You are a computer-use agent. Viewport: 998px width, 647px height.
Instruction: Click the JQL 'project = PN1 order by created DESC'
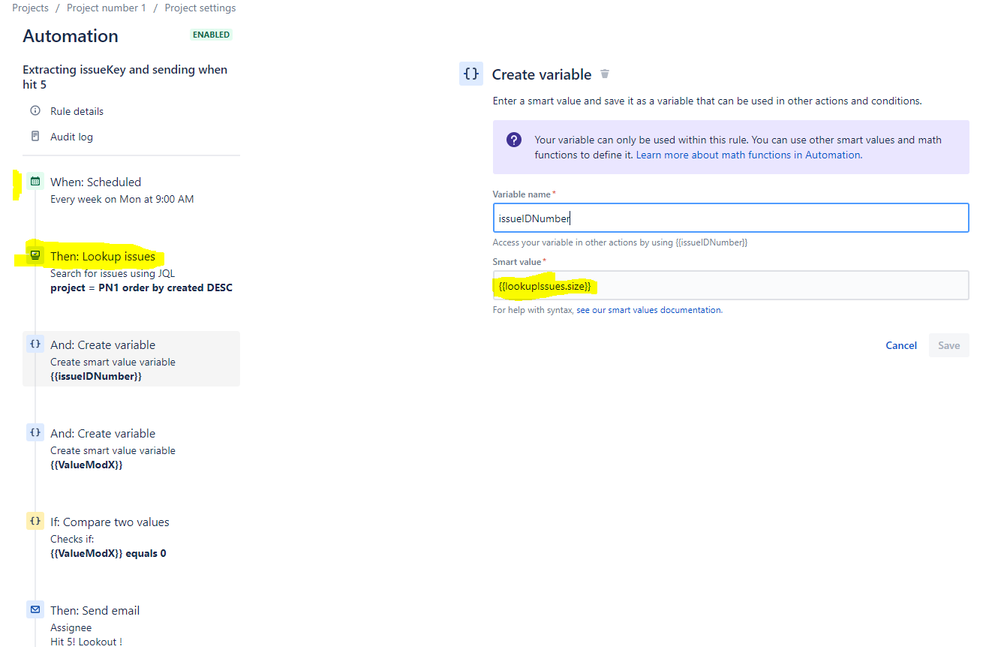pyautogui.click(x=141, y=288)
